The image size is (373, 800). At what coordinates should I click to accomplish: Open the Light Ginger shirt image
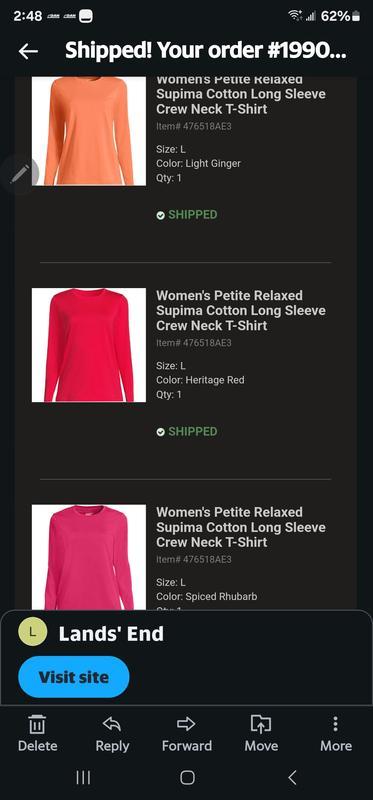pyautogui.click(x=89, y=131)
